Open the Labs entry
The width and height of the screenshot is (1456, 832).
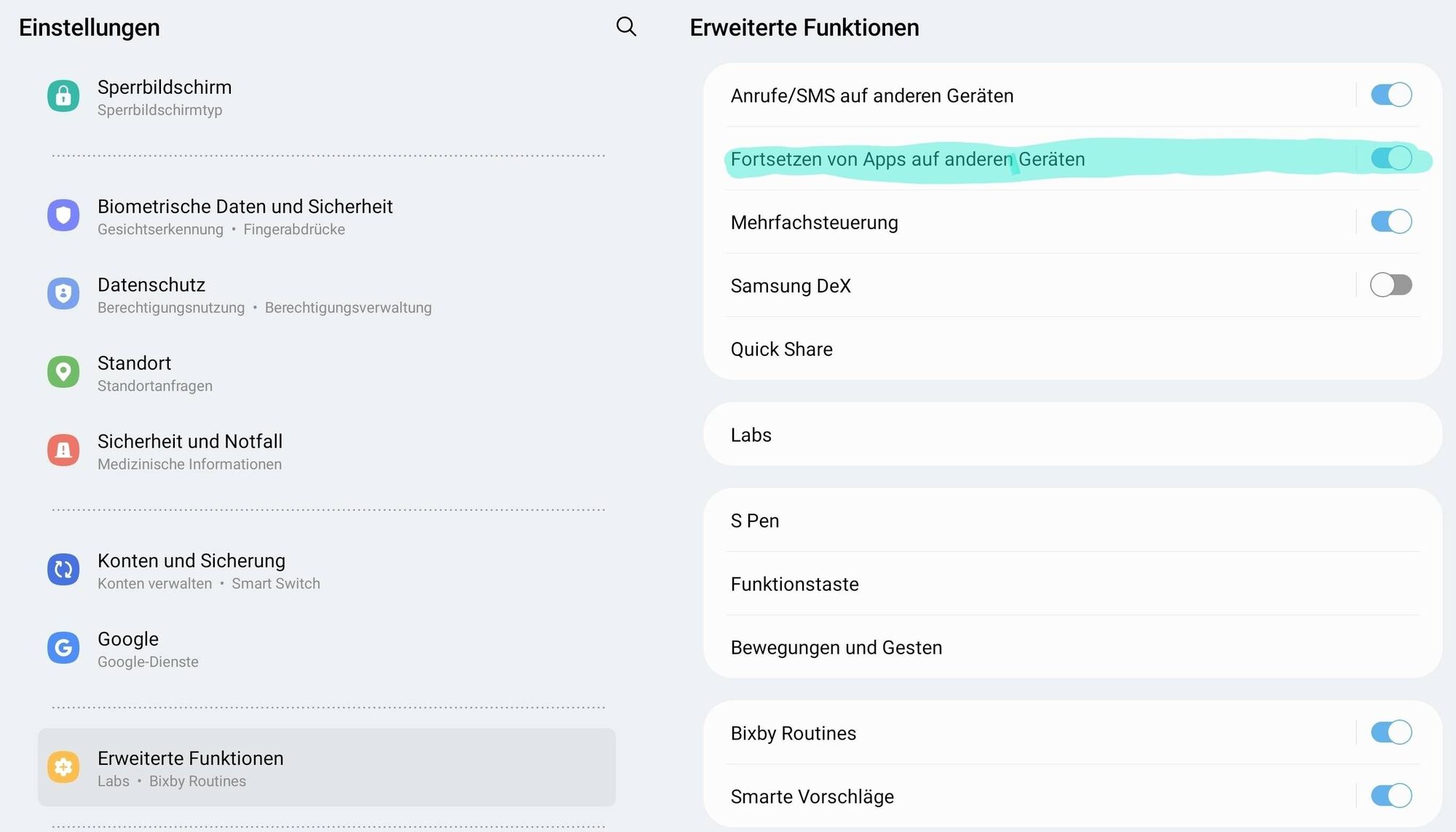coord(751,435)
